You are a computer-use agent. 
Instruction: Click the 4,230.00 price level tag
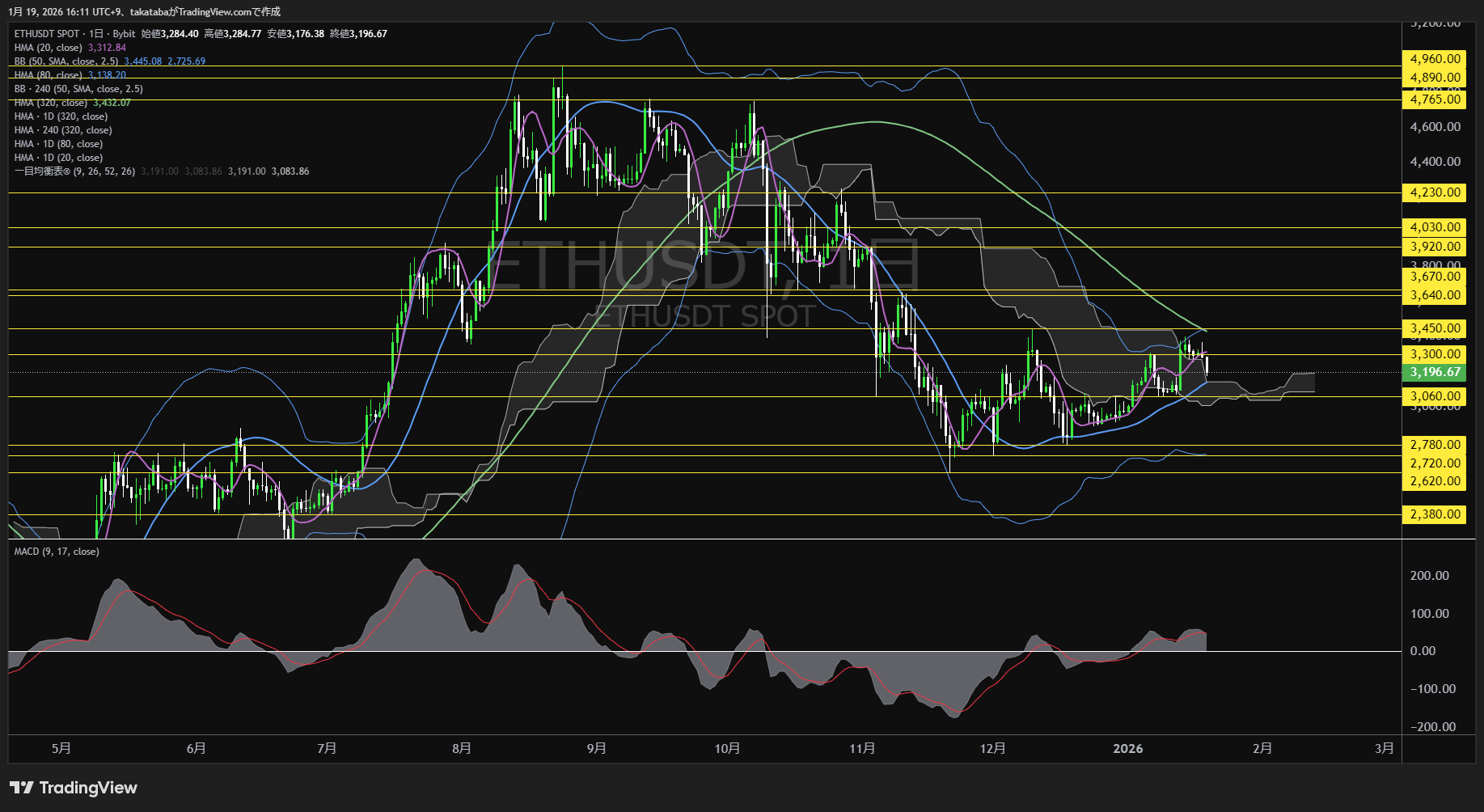1435,192
